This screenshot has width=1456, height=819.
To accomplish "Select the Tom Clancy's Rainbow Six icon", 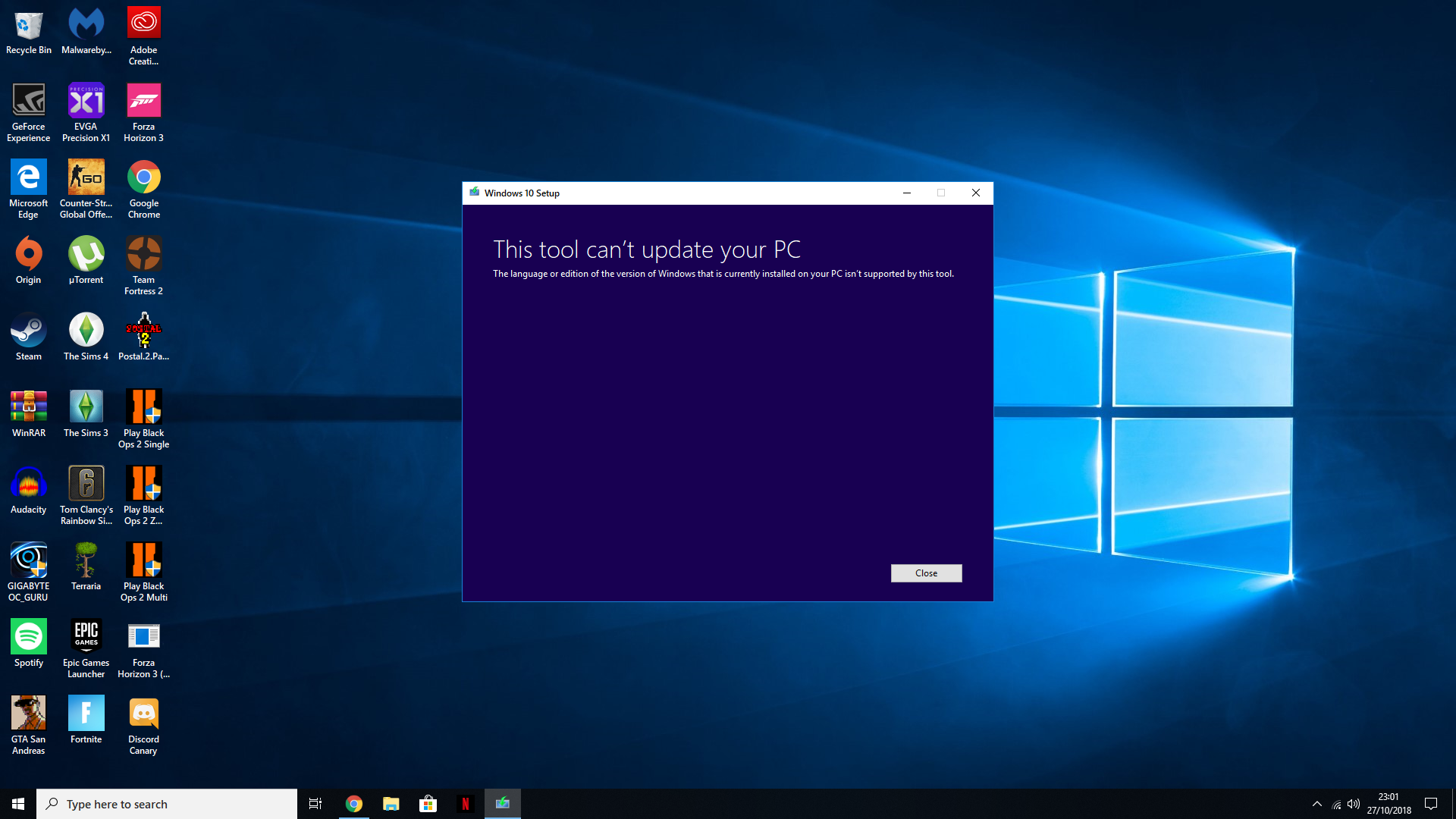I will coord(86,496).
